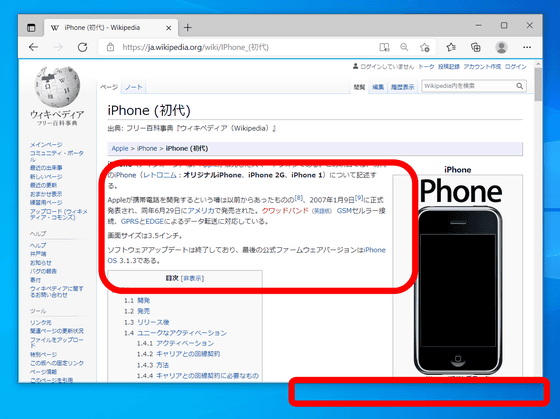Jump to contents entry 1.4.1 アクティベーション
The height and width of the screenshot is (419, 560).
[175, 343]
